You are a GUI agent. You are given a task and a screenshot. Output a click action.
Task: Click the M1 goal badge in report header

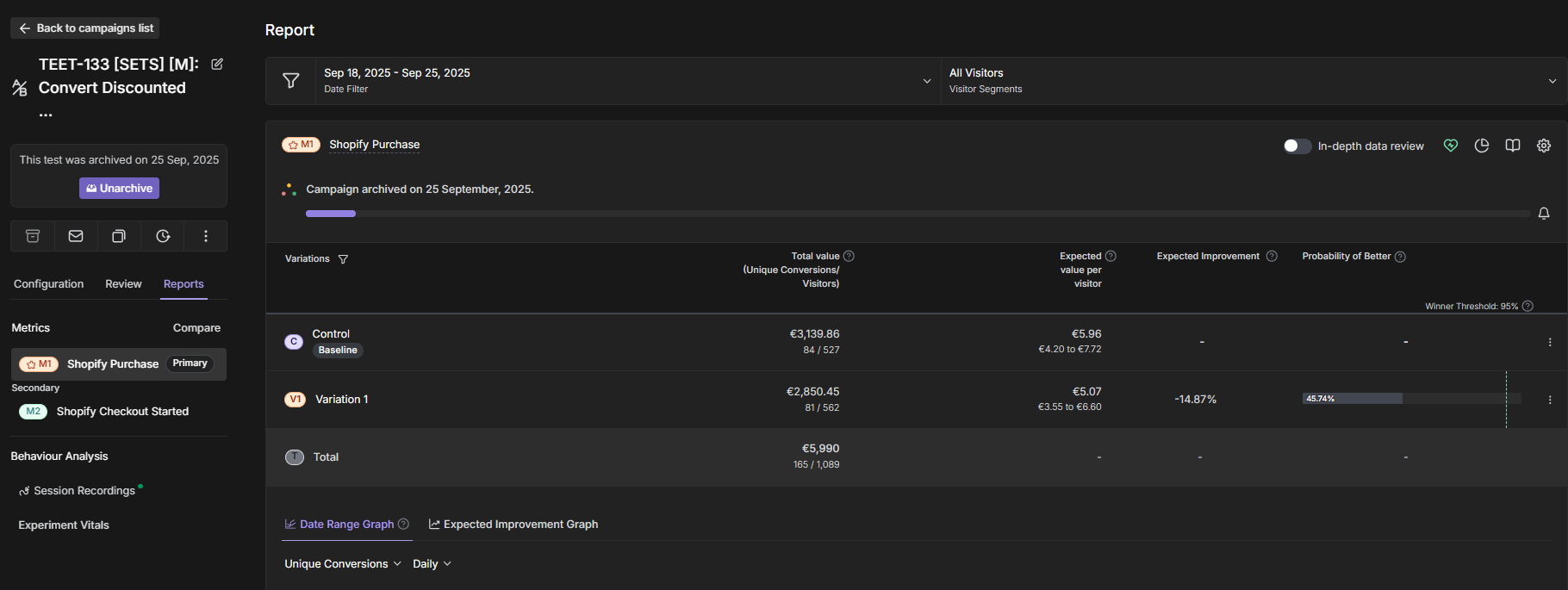pos(301,145)
